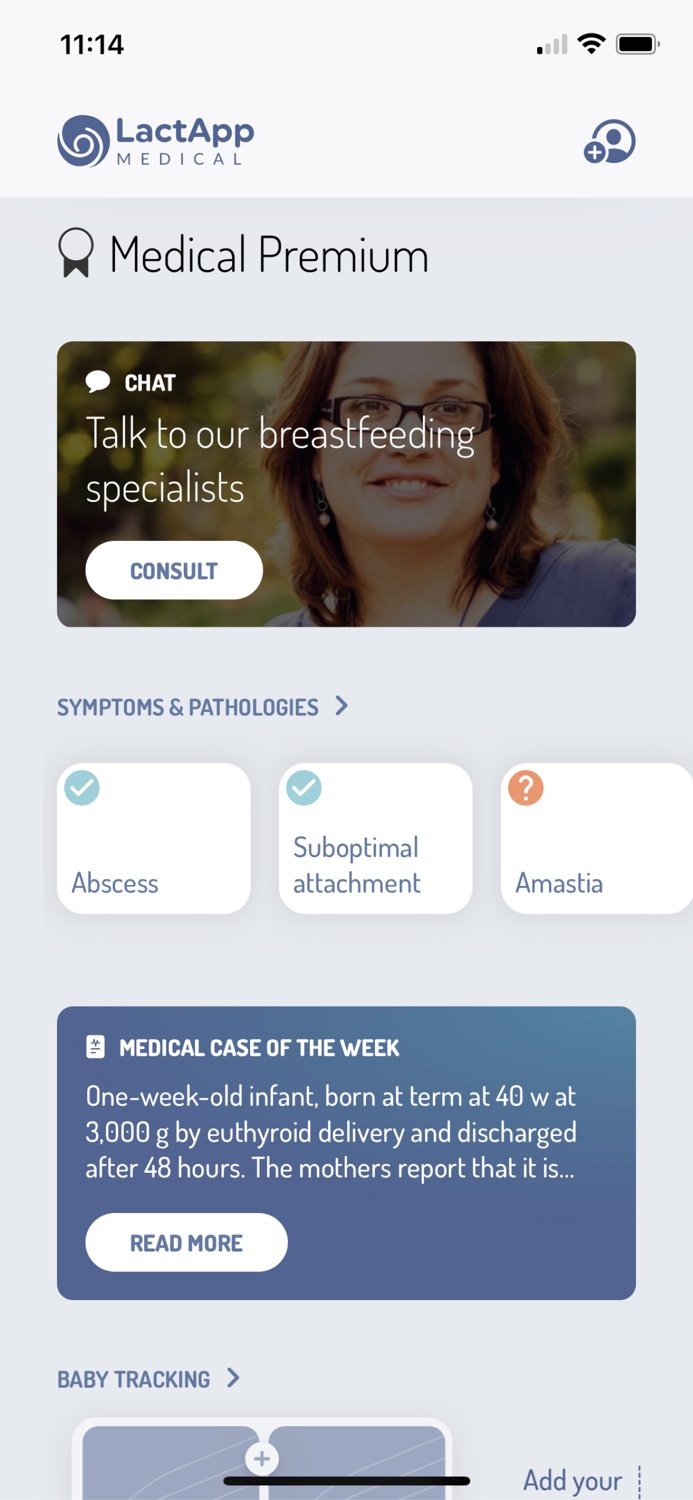
Task: Open the add-contact profile icon
Action: (609, 141)
